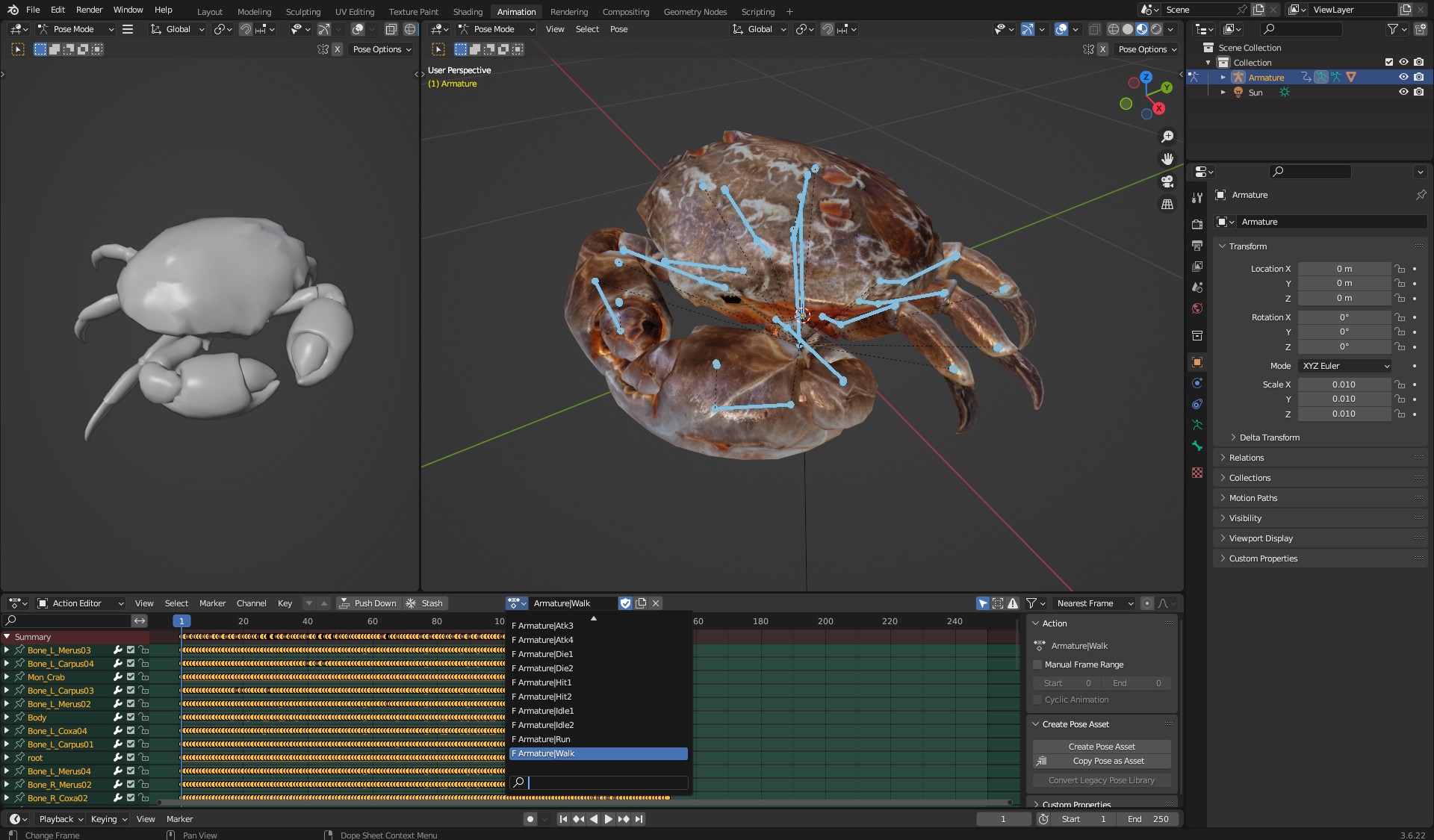This screenshot has width=1434, height=840.
Task: Jump to the end frame button
Action: click(x=639, y=819)
